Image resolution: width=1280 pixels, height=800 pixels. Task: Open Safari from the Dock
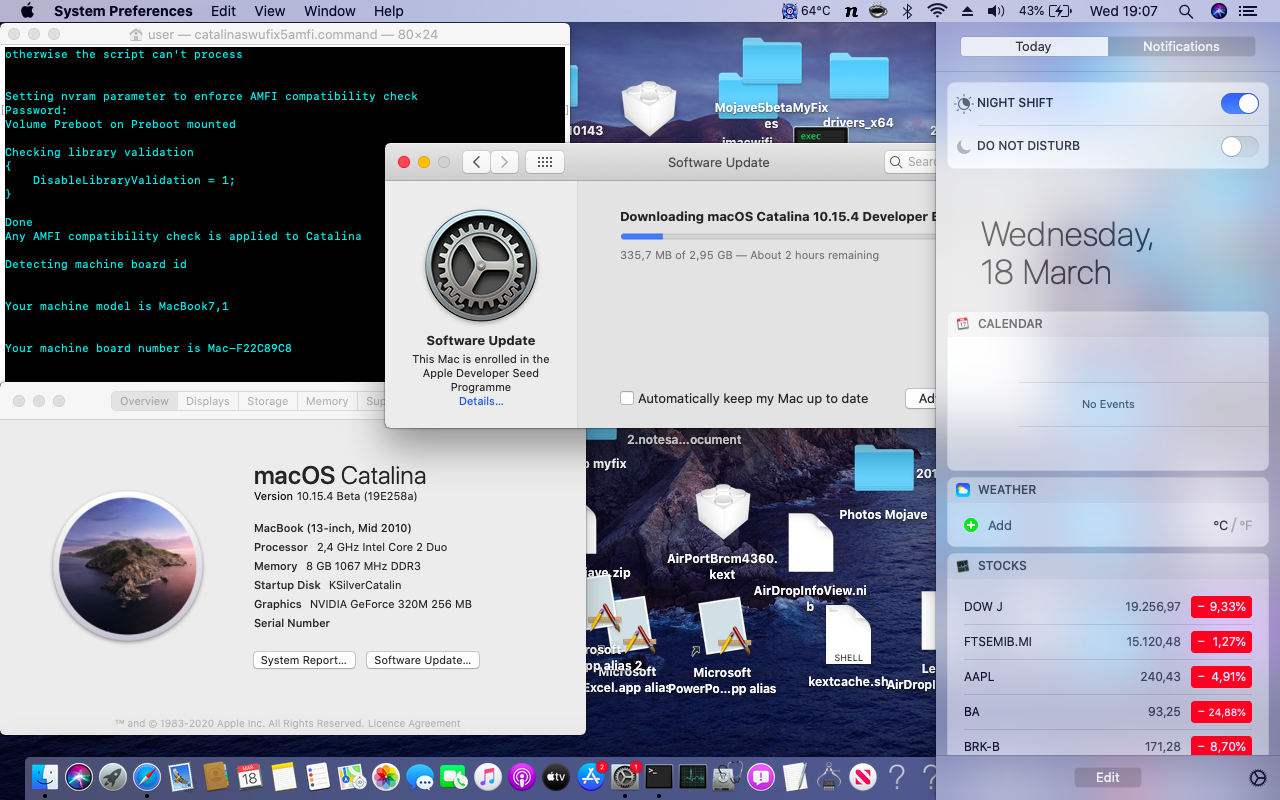[x=147, y=776]
